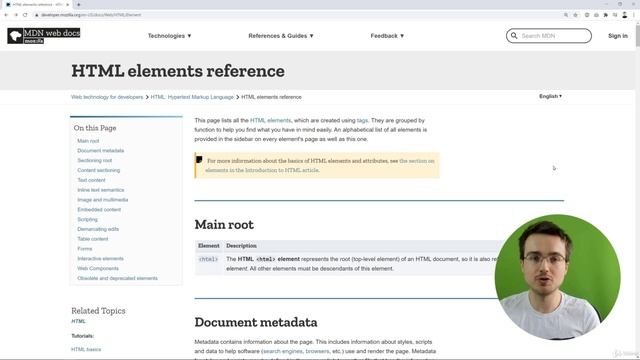The height and width of the screenshot is (360, 640).
Task: Jump to Inline text semantics
Action: click(100, 190)
